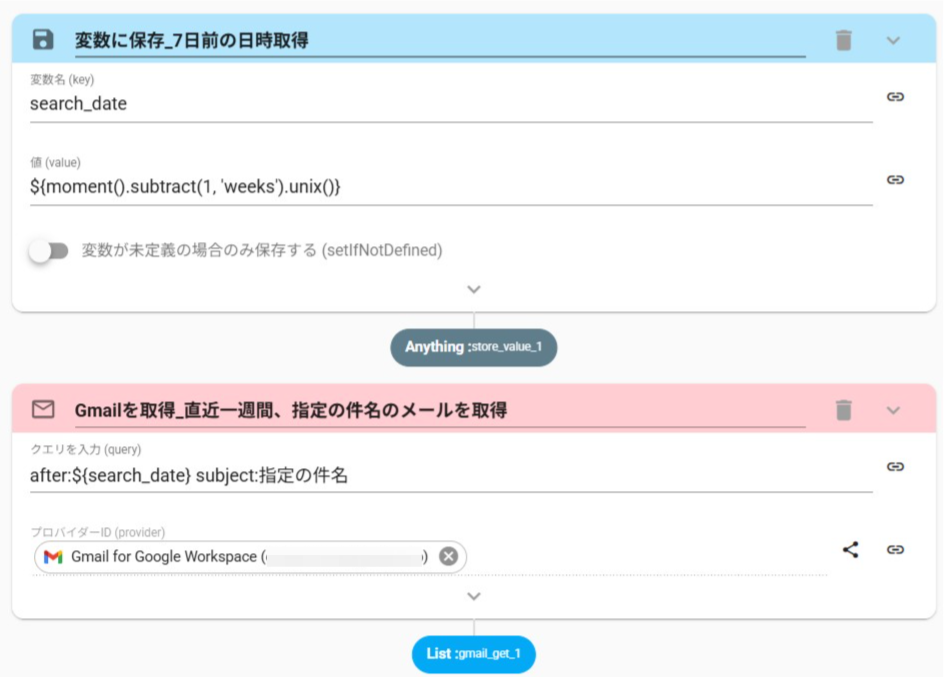Image resolution: width=944 pixels, height=677 pixels.
Task: Click the envelope icon in the Gmail step header
Action: (x=43, y=410)
